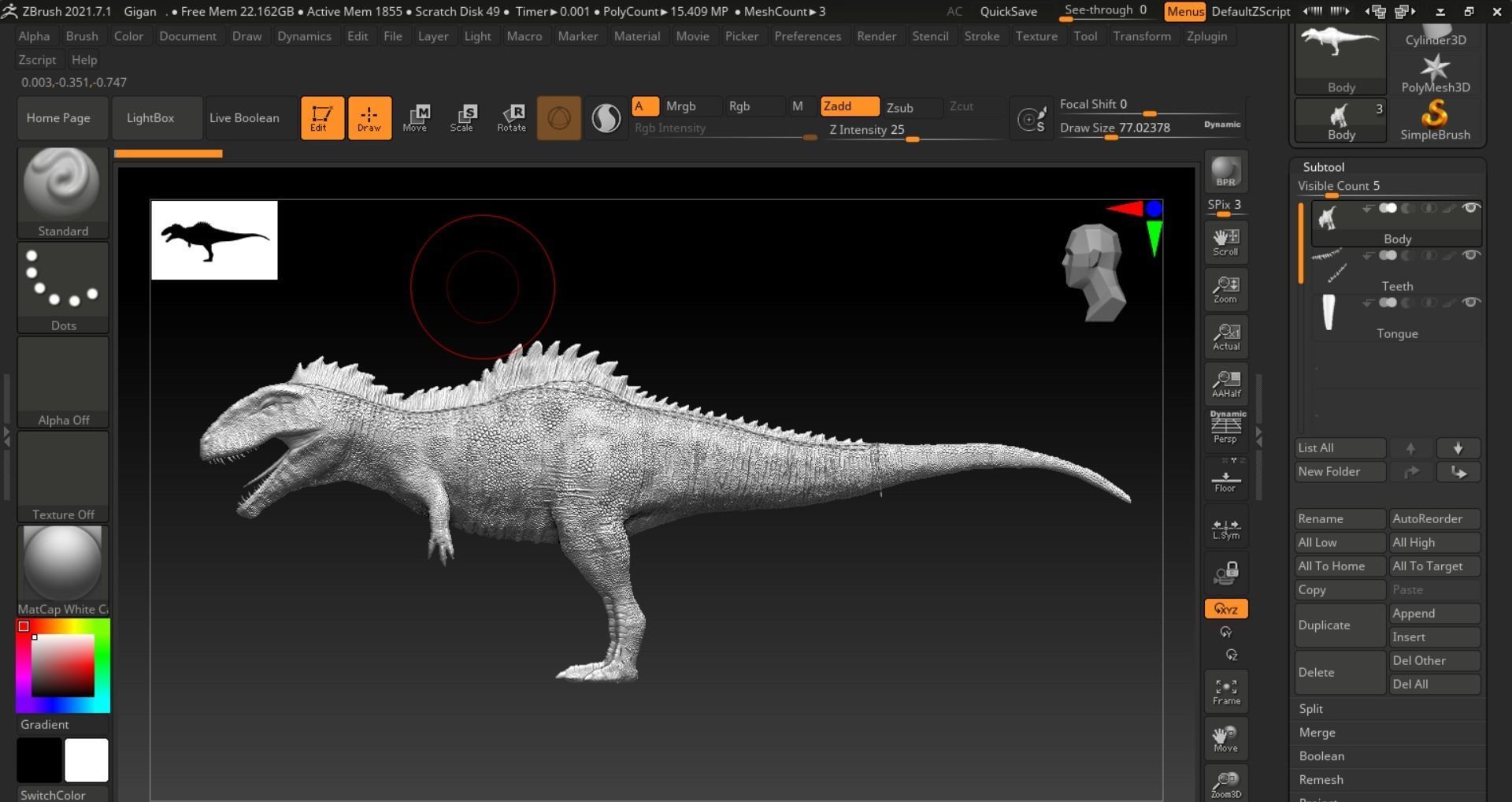This screenshot has width=1512, height=802.
Task: Open the Dots stroke picker
Action: click(63, 288)
